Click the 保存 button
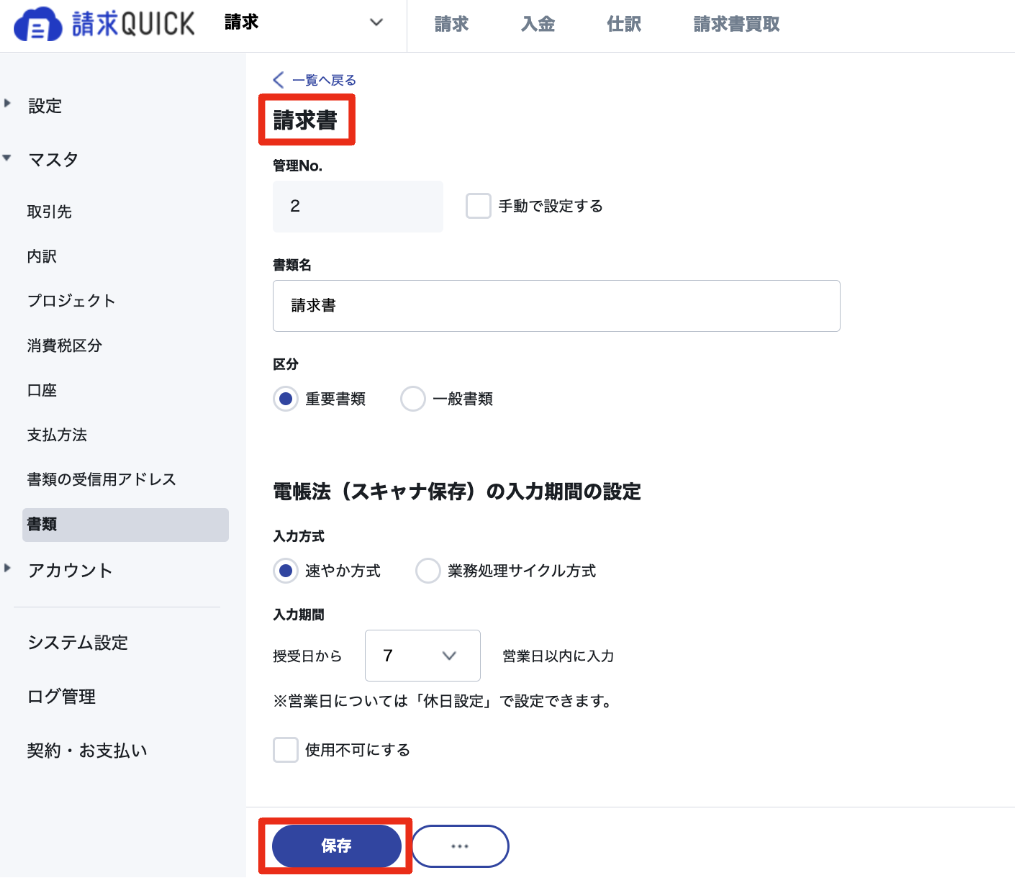1015x882 pixels. [337, 846]
